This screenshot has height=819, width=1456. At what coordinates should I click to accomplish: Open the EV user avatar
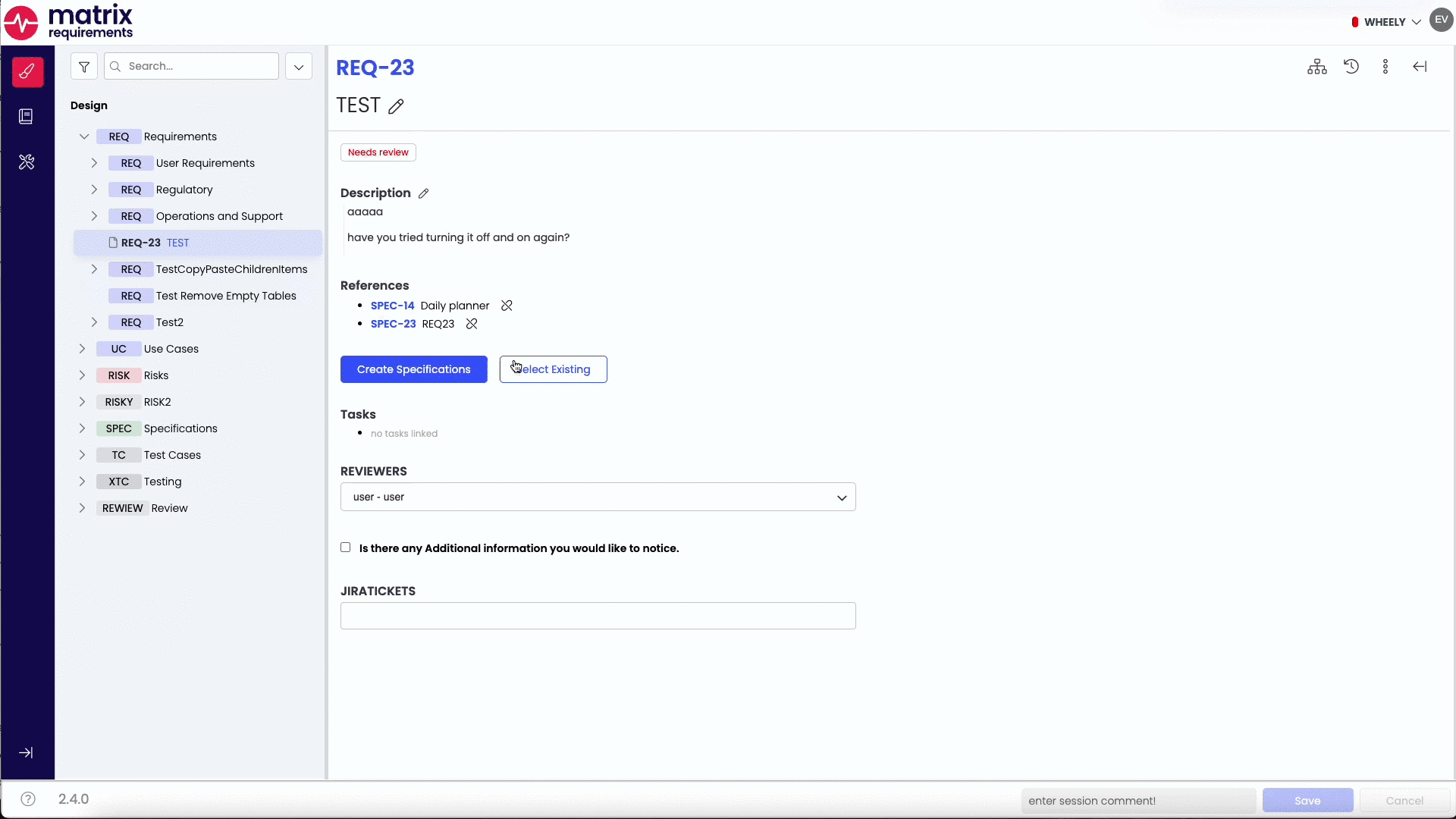1441,20
